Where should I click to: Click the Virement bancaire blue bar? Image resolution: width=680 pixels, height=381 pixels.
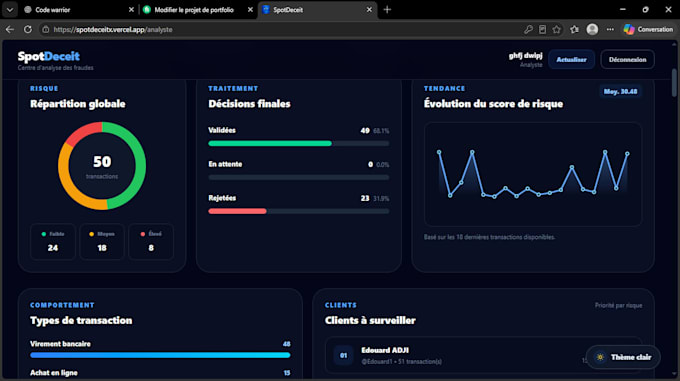(160, 355)
